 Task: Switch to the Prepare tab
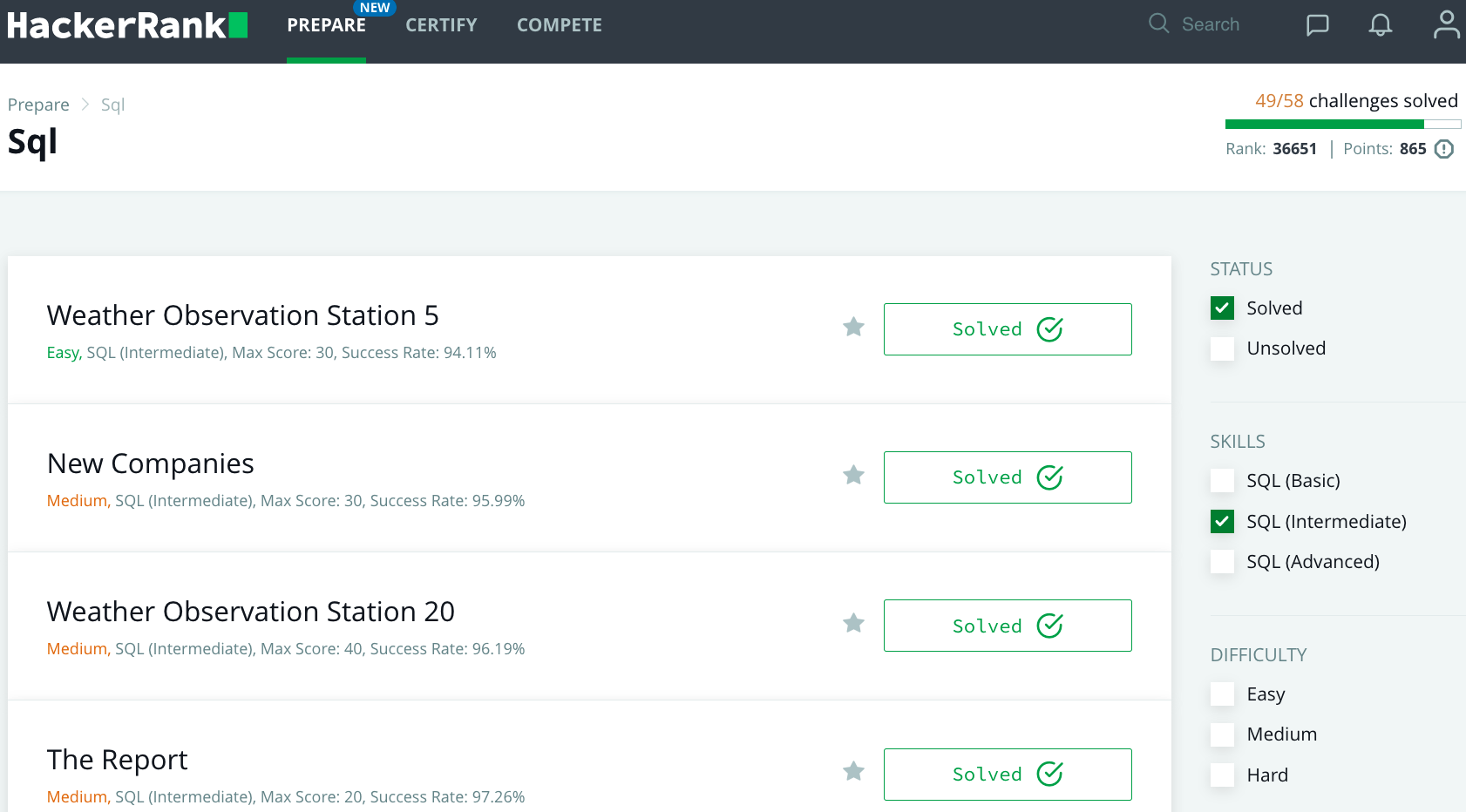[326, 25]
